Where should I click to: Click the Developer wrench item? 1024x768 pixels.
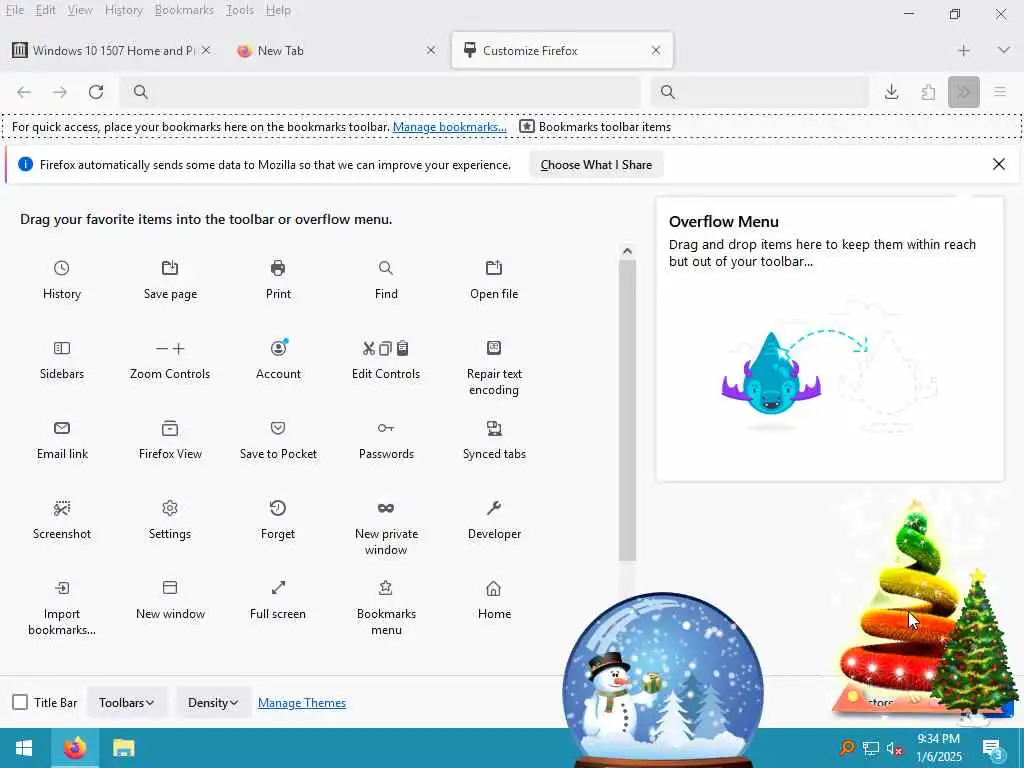click(x=494, y=520)
